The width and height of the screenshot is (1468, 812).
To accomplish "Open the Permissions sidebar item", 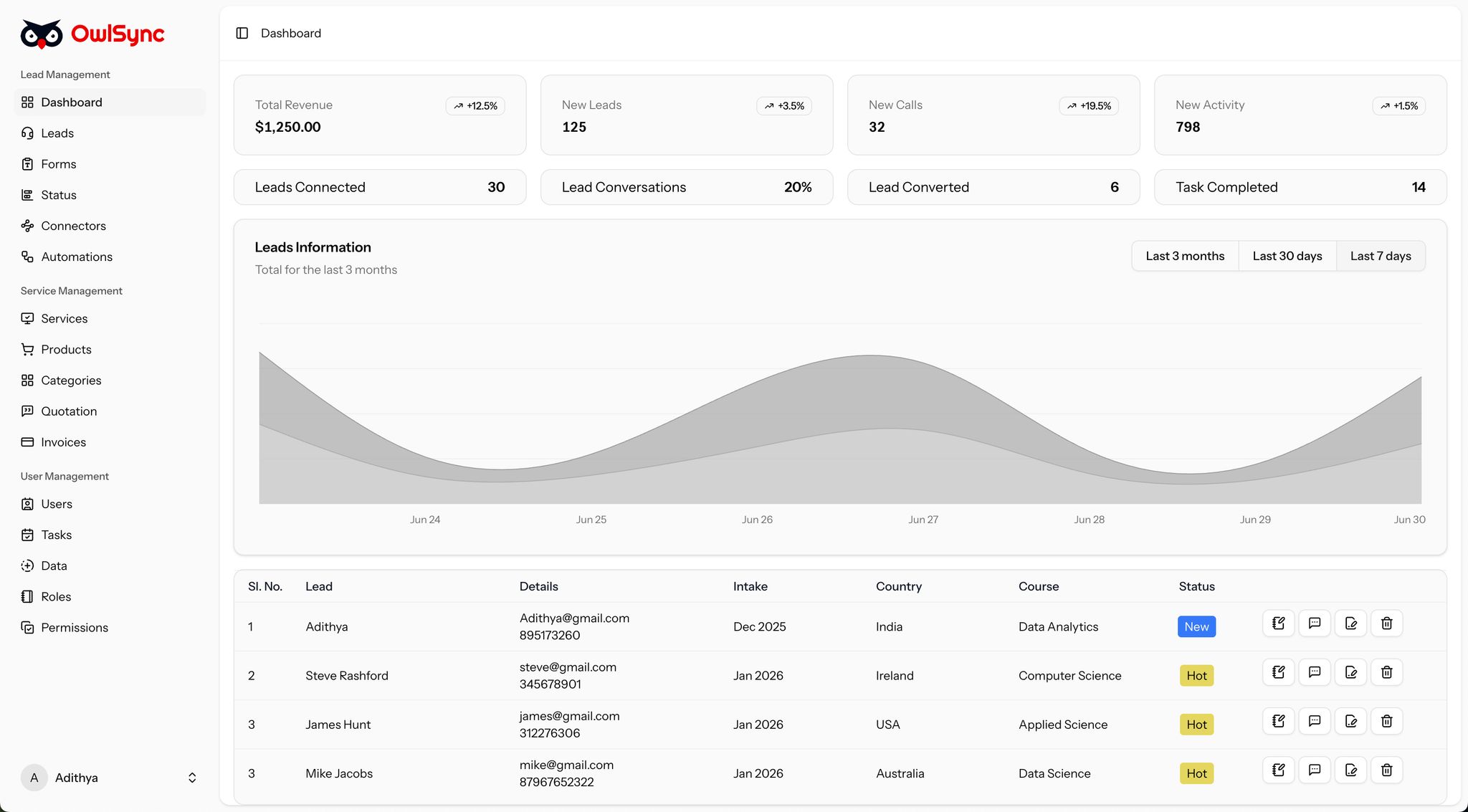I will point(75,628).
